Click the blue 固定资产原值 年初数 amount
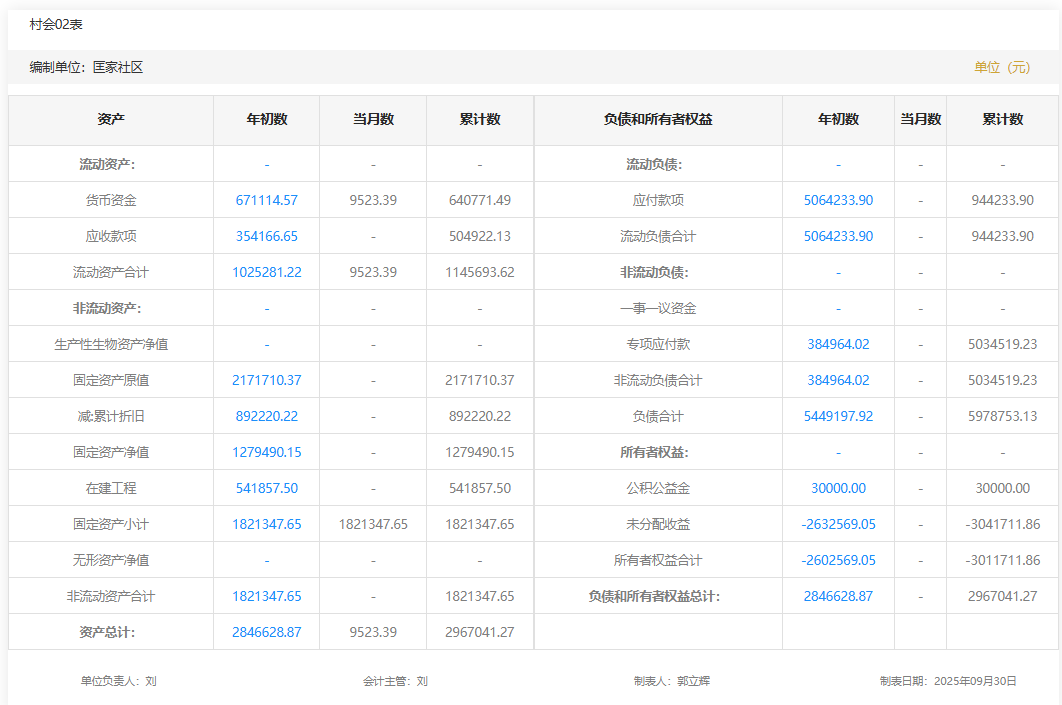This screenshot has width=1062, height=705. 266,380
